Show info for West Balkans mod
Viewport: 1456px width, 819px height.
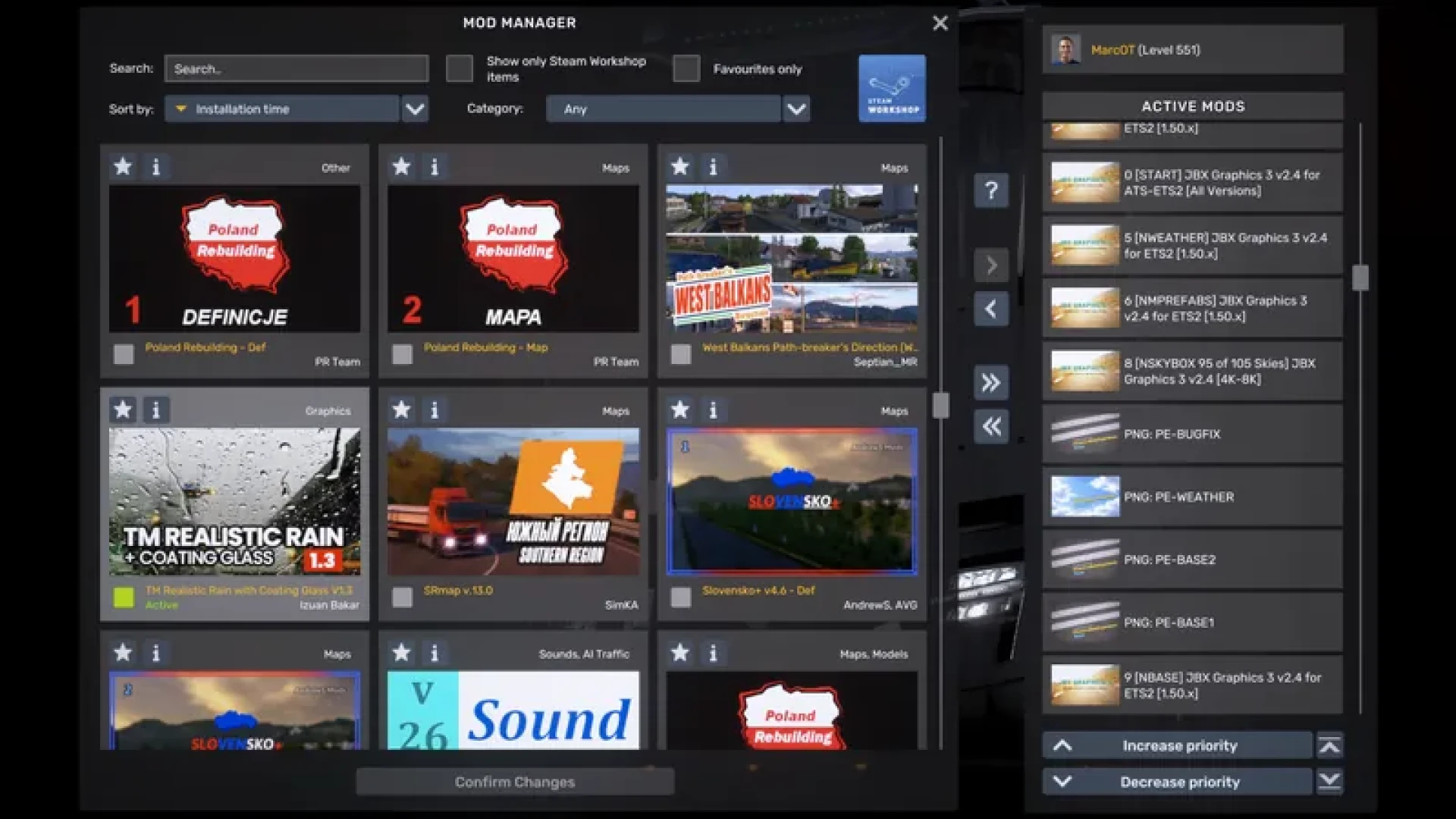pyautogui.click(x=713, y=166)
